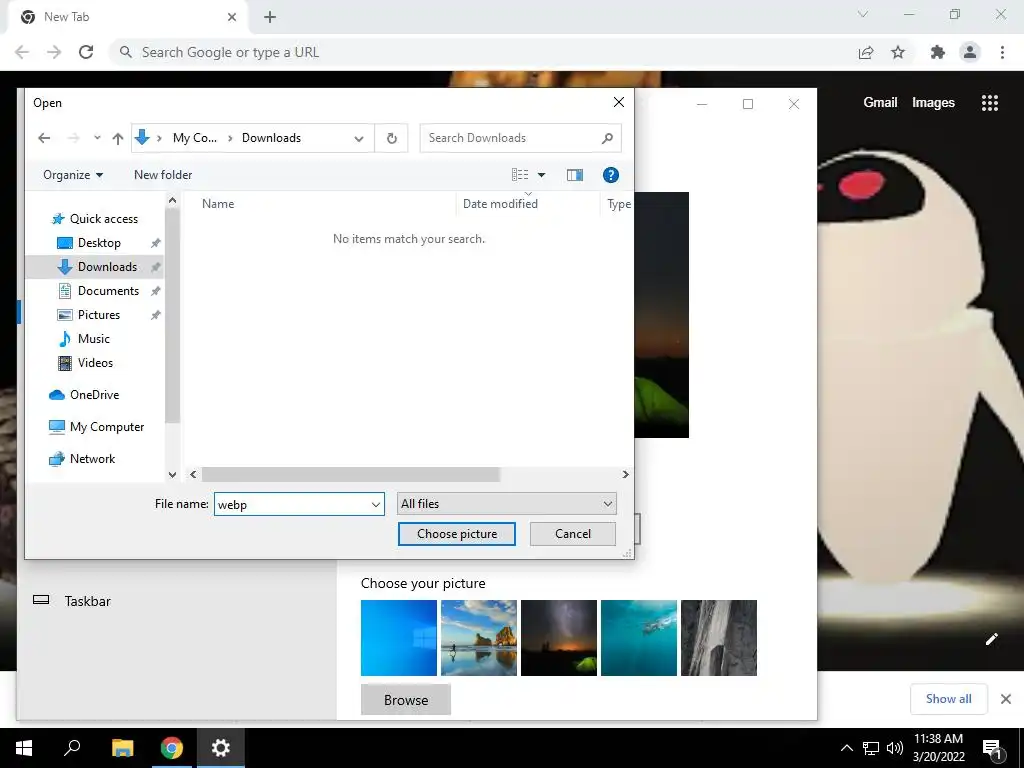Reload the Chrome page
Viewport: 1024px width, 768px height.
(86, 52)
